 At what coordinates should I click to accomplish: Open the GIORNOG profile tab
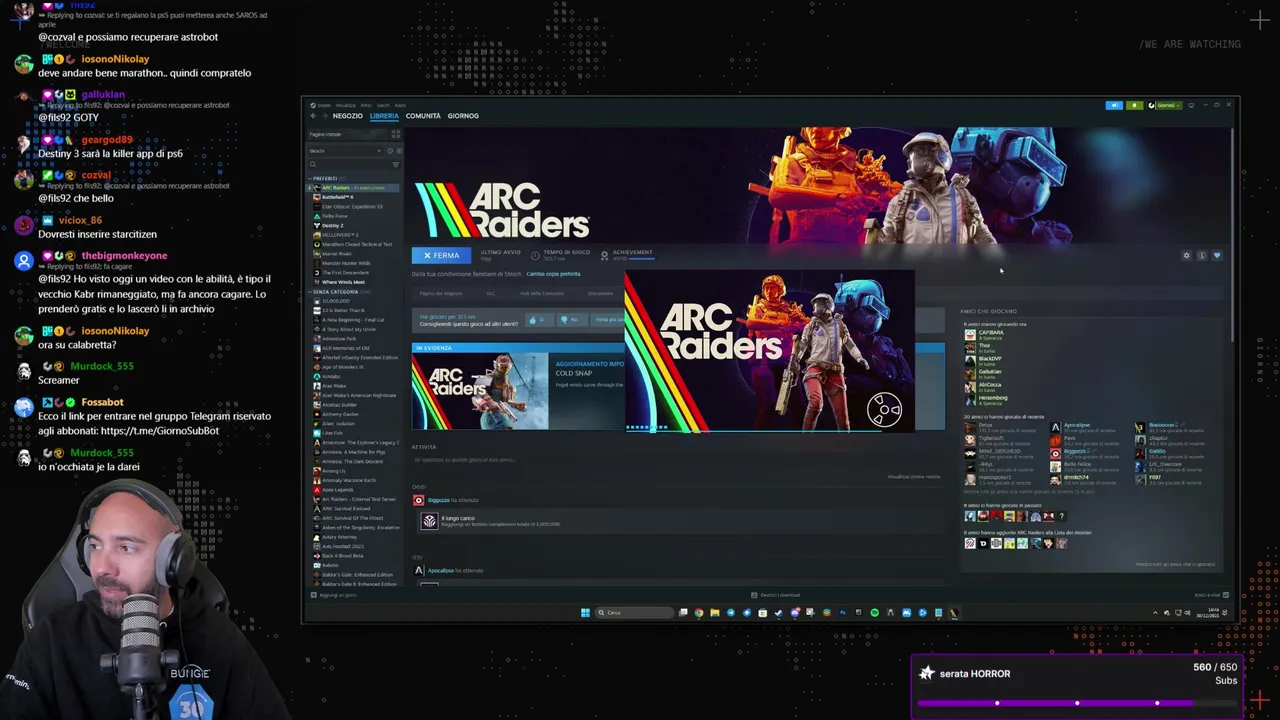coord(463,116)
